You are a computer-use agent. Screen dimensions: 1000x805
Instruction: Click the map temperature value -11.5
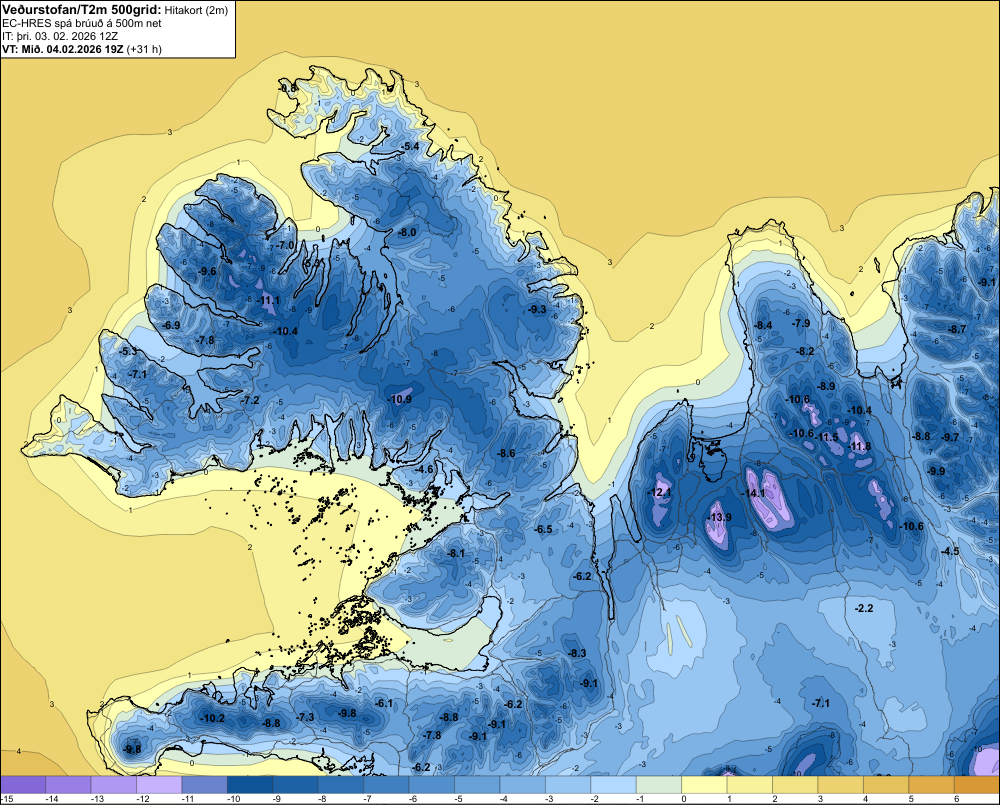pos(827,437)
